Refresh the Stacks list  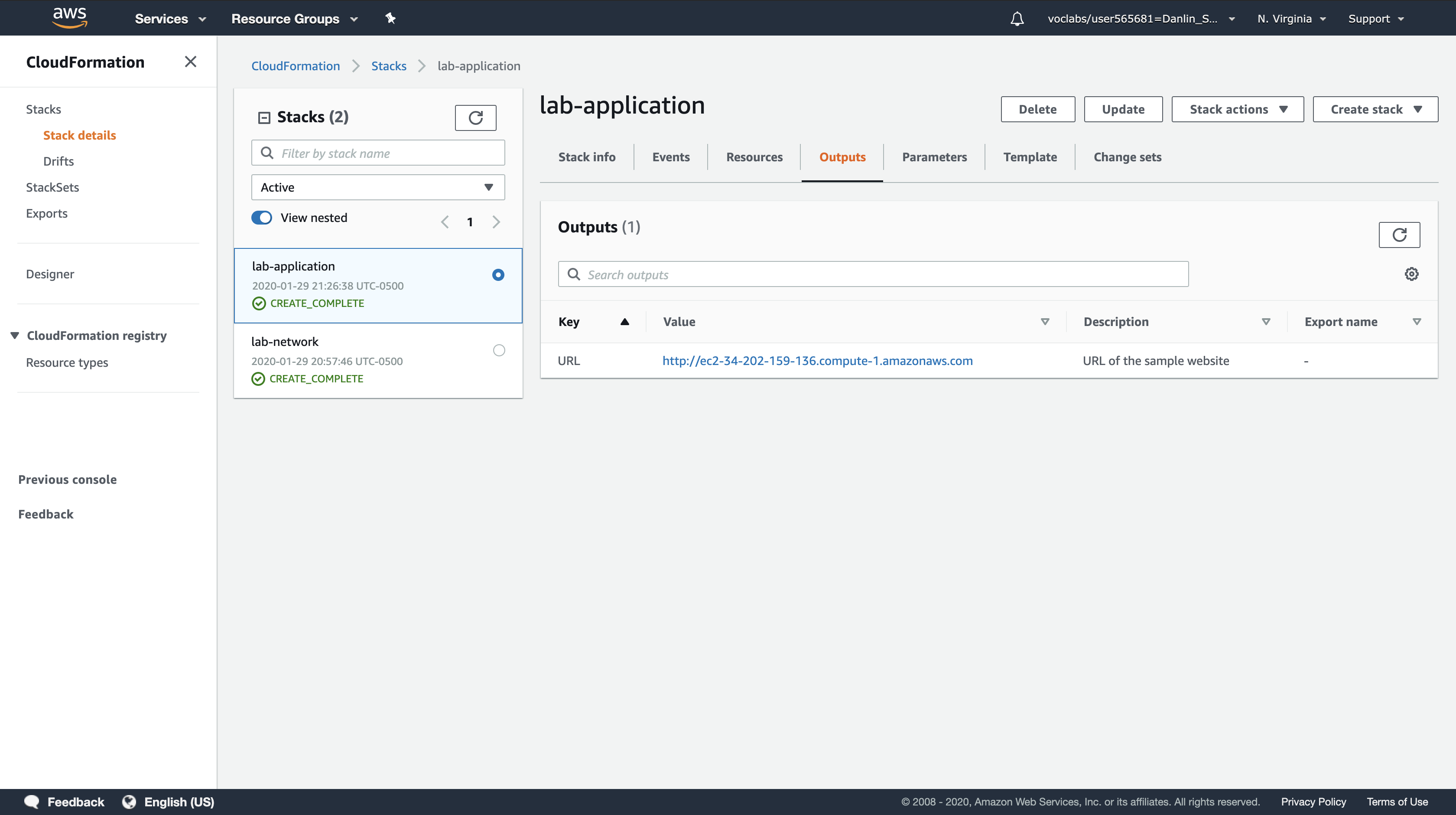pos(475,117)
